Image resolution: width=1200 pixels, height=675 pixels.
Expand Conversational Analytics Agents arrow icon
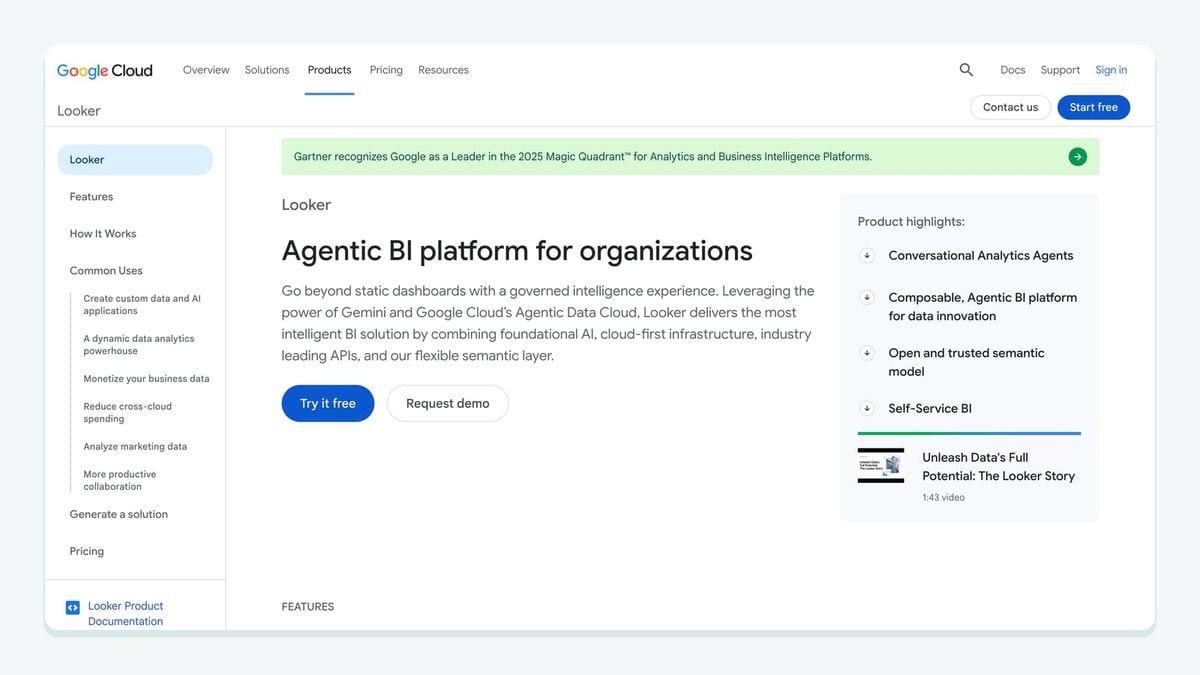[867, 255]
